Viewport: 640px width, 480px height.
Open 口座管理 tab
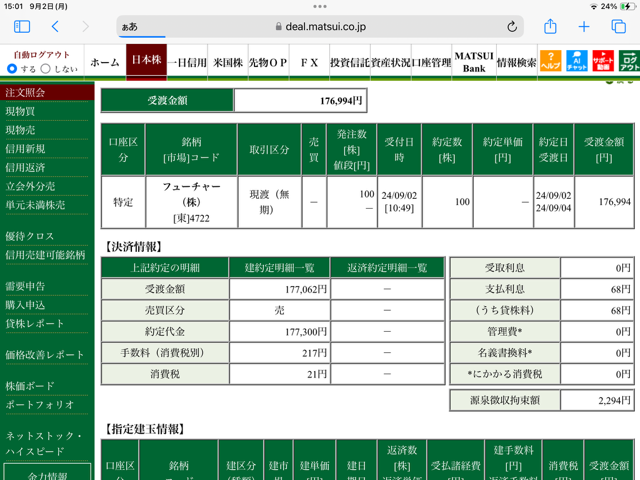click(x=431, y=62)
